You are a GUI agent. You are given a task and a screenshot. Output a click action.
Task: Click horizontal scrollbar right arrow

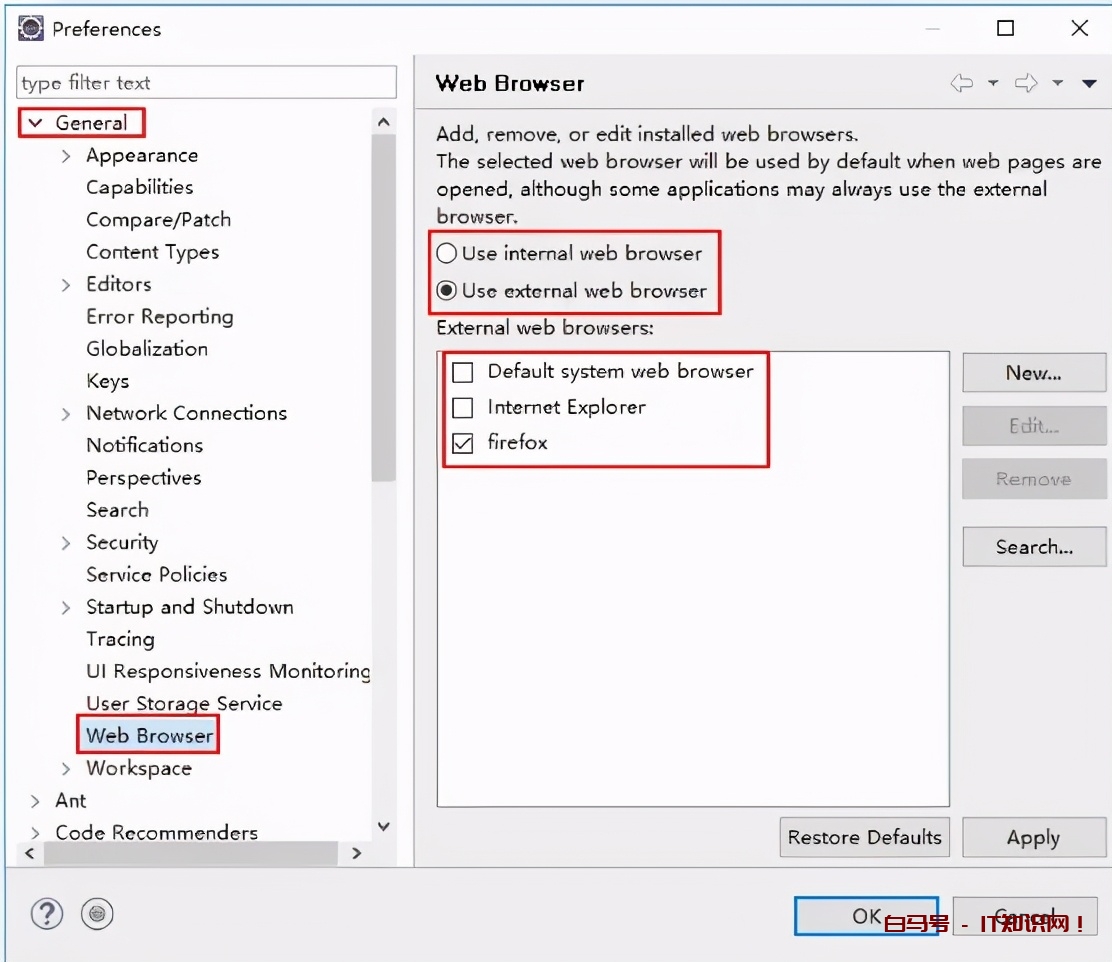[356, 853]
